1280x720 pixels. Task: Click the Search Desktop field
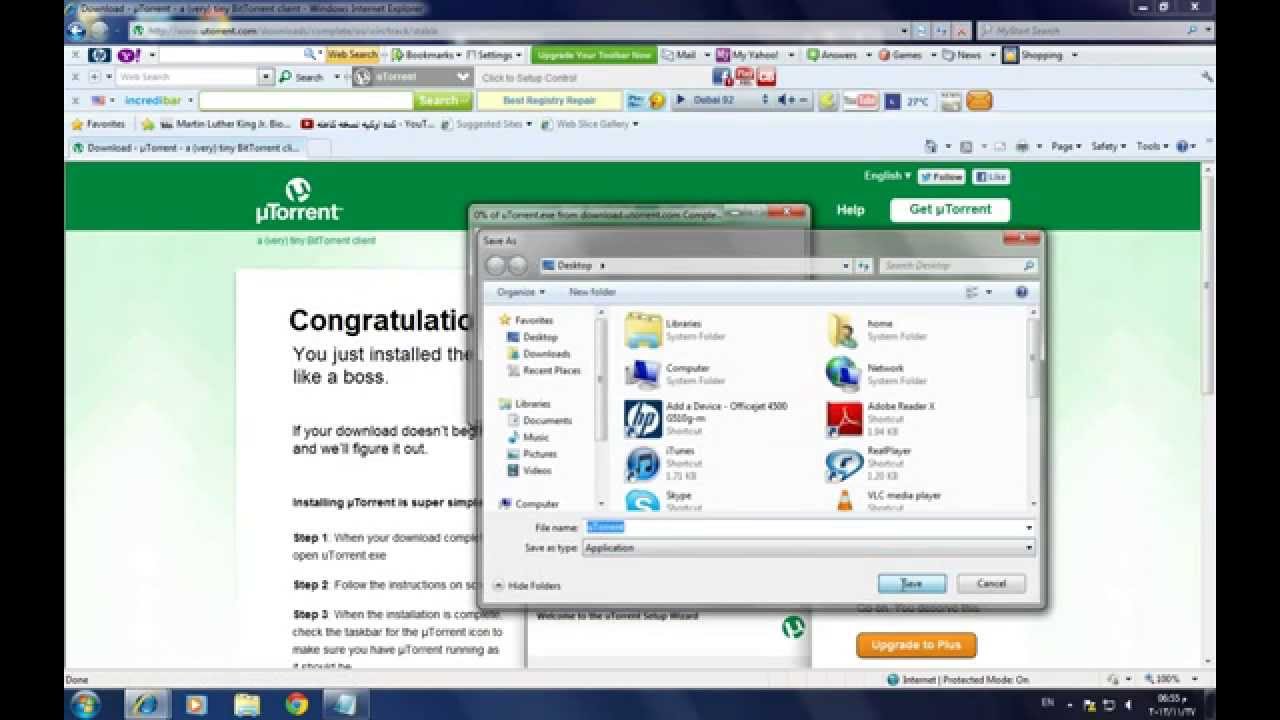958,266
